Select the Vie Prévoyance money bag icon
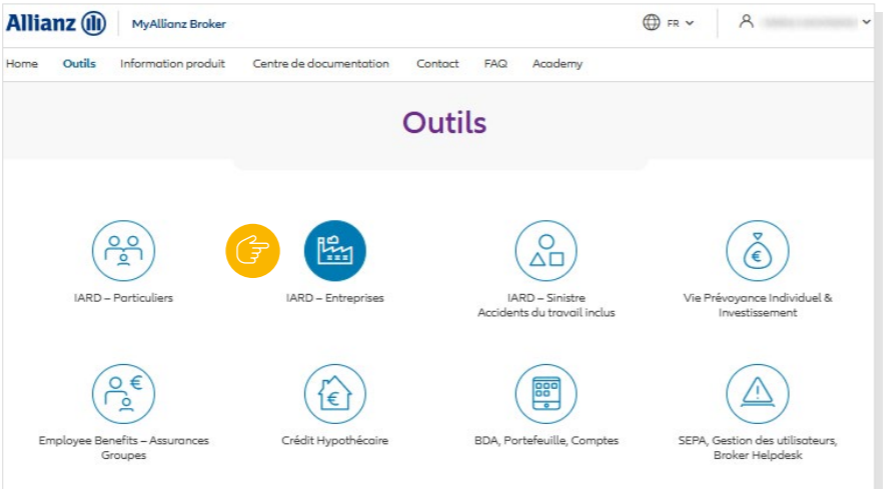The height and width of the screenshot is (489, 886). [757, 251]
